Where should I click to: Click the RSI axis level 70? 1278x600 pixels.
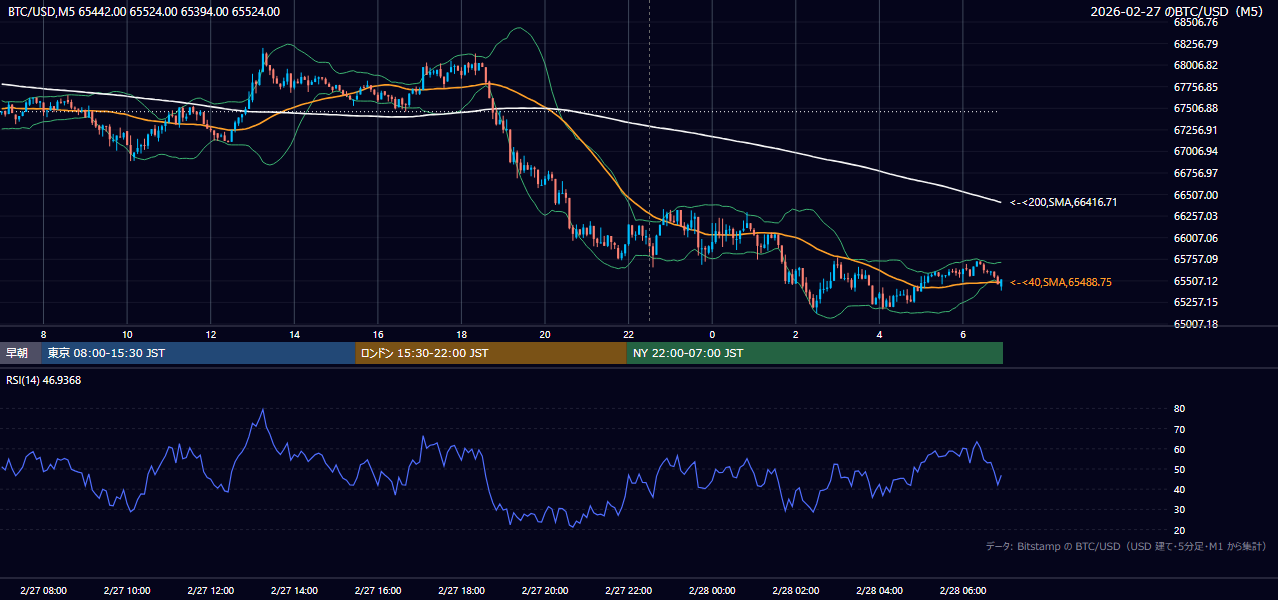coord(1180,429)
